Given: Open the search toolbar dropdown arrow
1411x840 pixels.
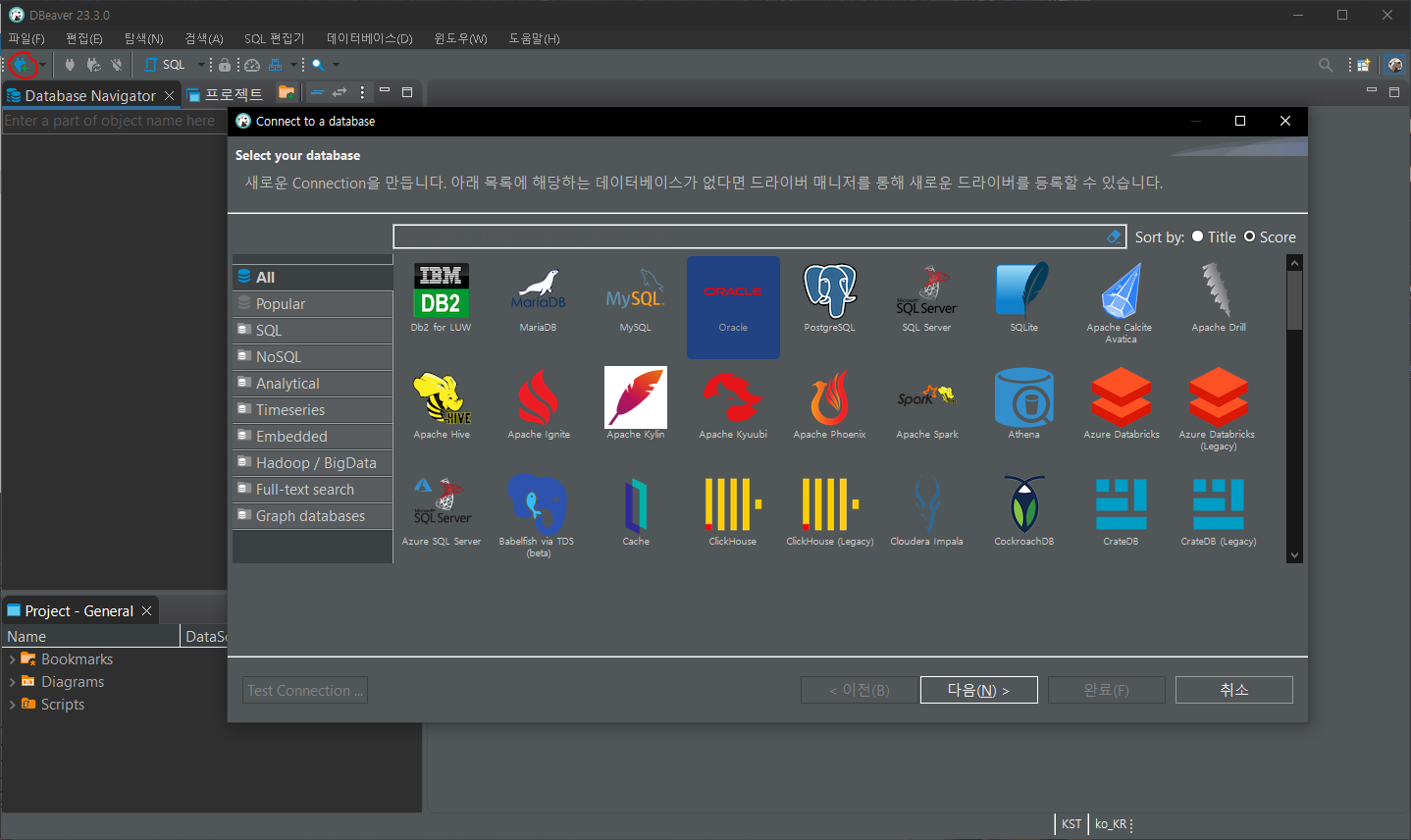Looking at the screenshot, I should 336,65.
